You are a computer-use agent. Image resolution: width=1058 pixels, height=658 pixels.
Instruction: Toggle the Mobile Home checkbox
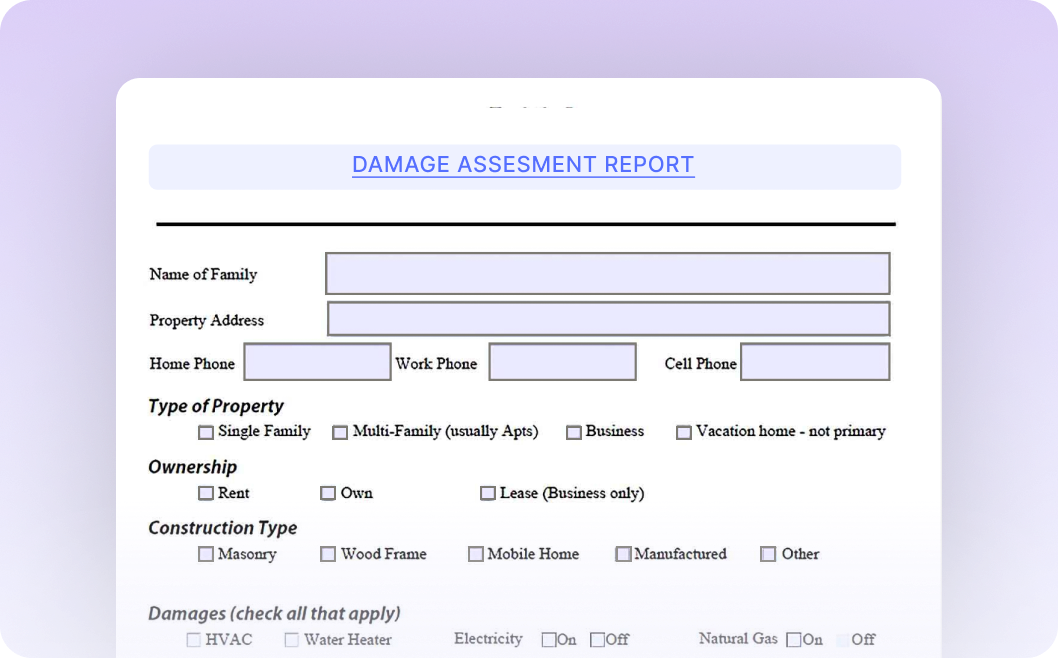(x=476, y=554)
